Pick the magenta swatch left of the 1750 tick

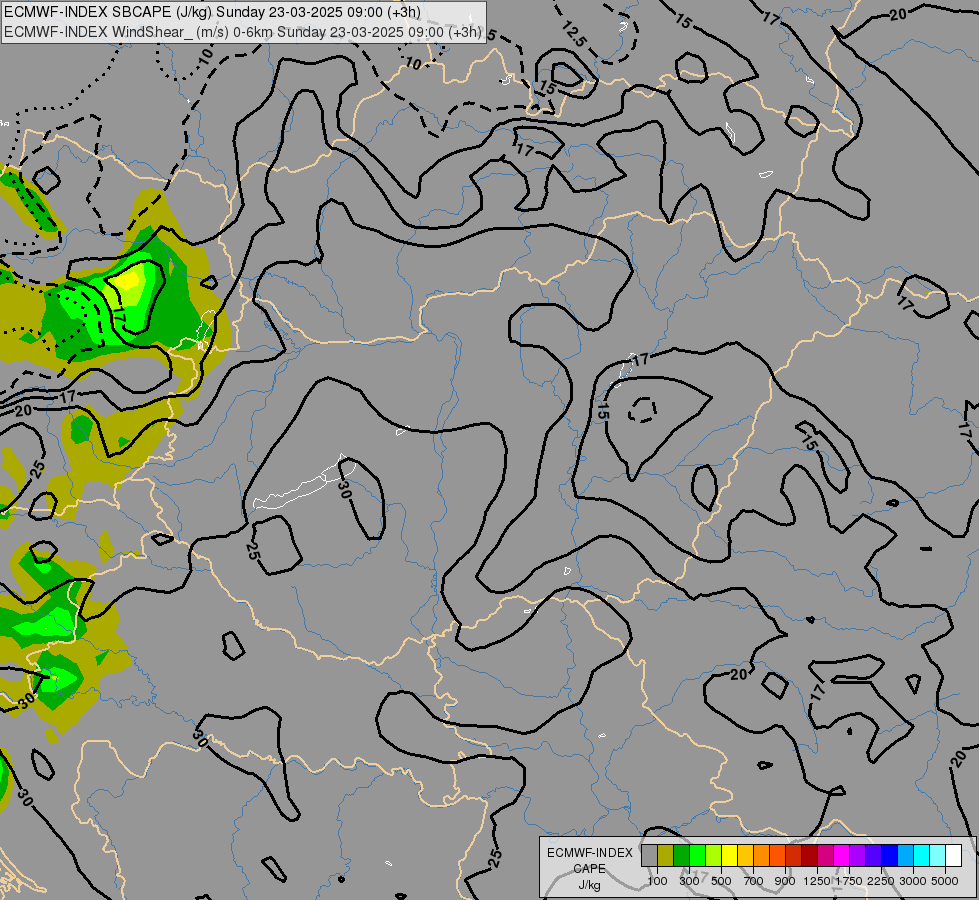click(x=842, y=855)
